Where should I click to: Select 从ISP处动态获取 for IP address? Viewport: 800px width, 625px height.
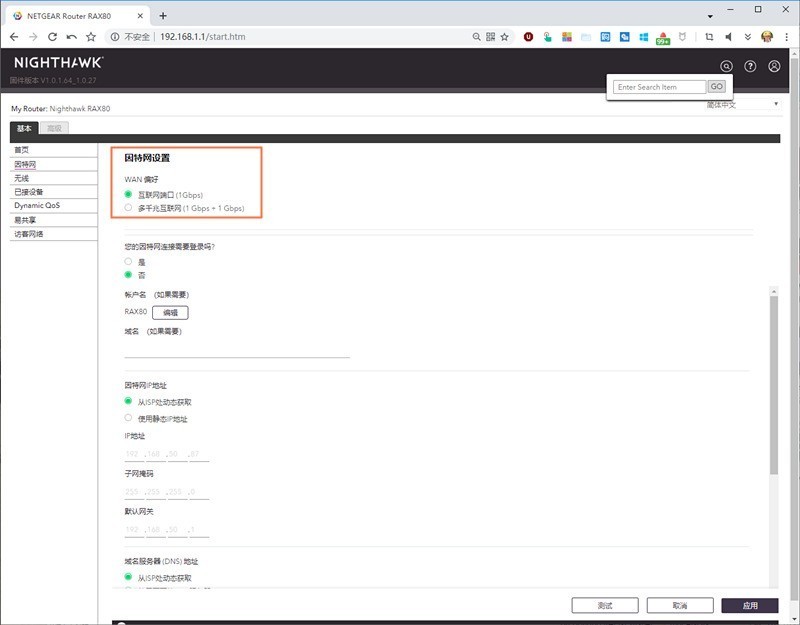128,401
